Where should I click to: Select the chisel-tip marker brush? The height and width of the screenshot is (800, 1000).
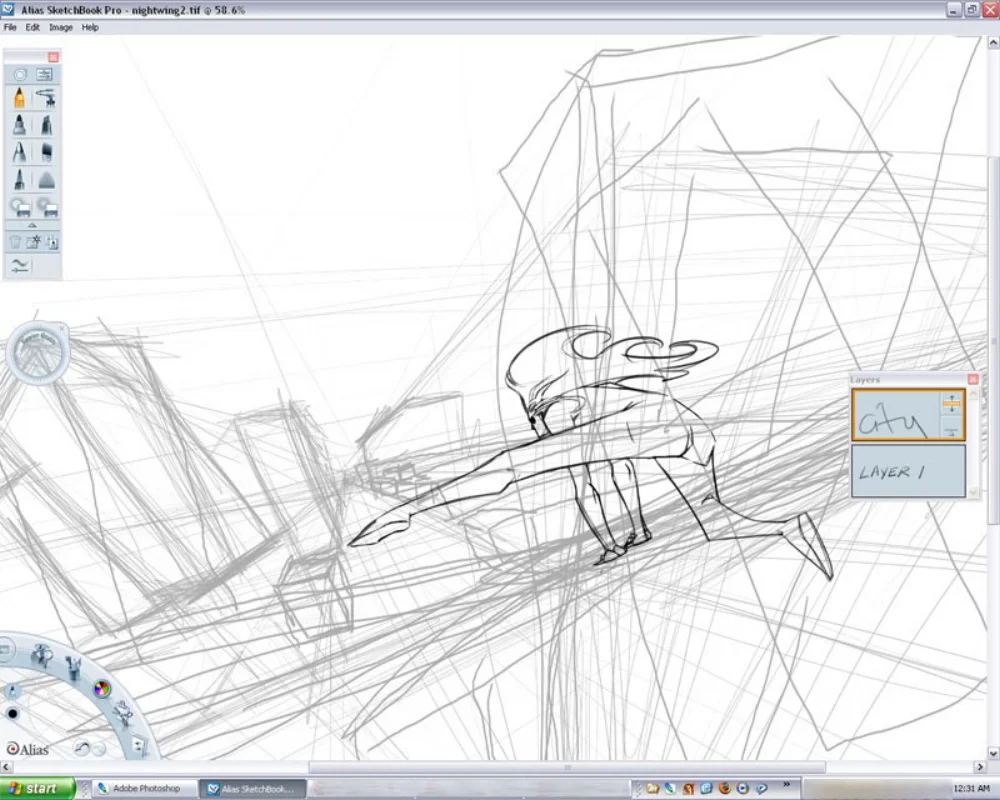(x=46, y=125)
